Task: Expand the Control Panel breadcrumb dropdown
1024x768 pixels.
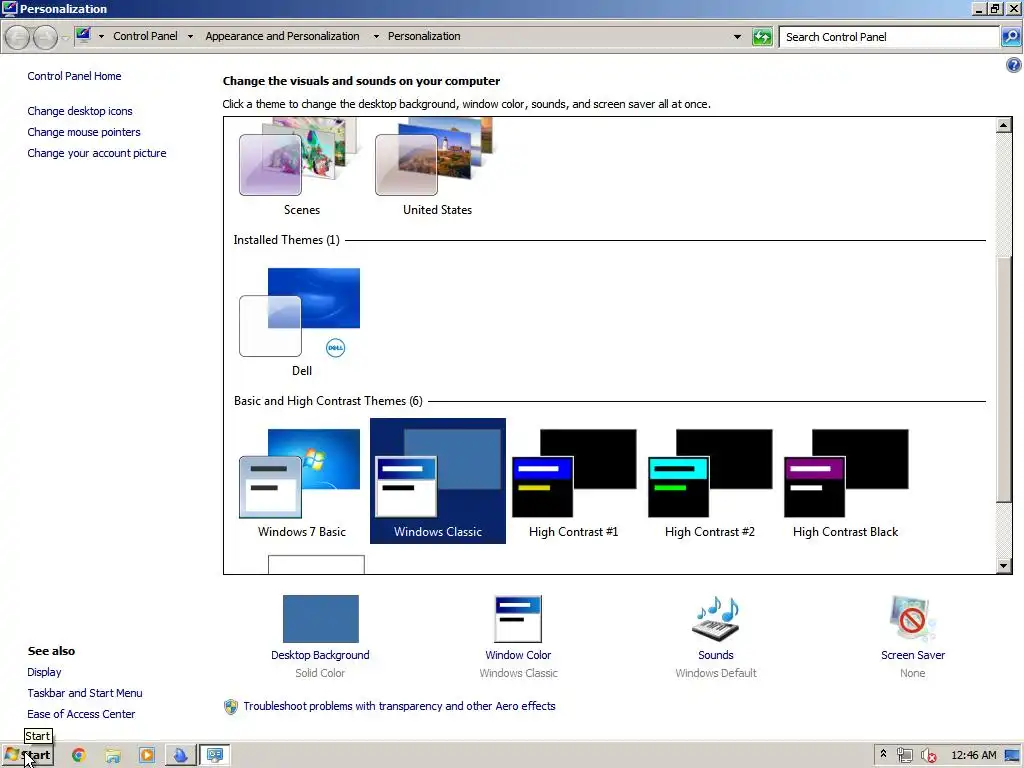Action: 190,37
